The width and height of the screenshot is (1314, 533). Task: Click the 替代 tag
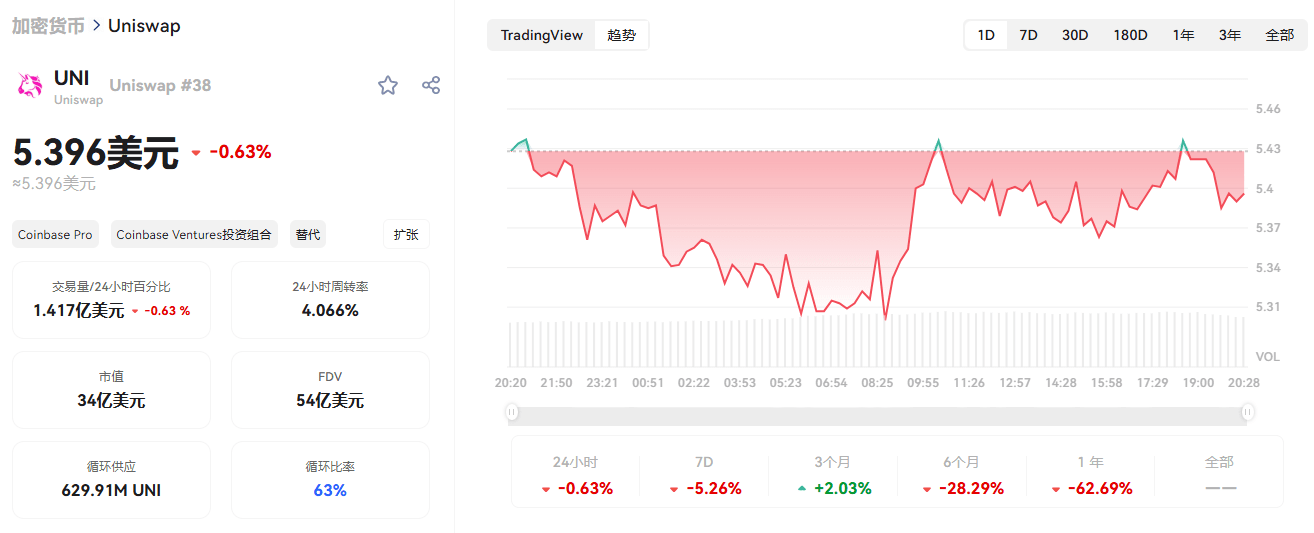(x=308, y=235)
